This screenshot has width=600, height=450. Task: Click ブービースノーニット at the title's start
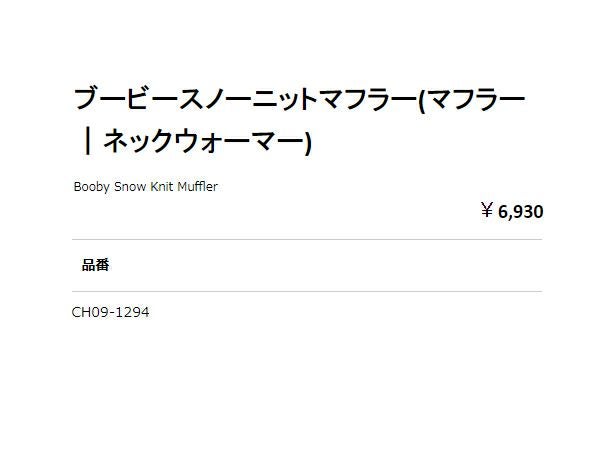(x=195, y=99)
